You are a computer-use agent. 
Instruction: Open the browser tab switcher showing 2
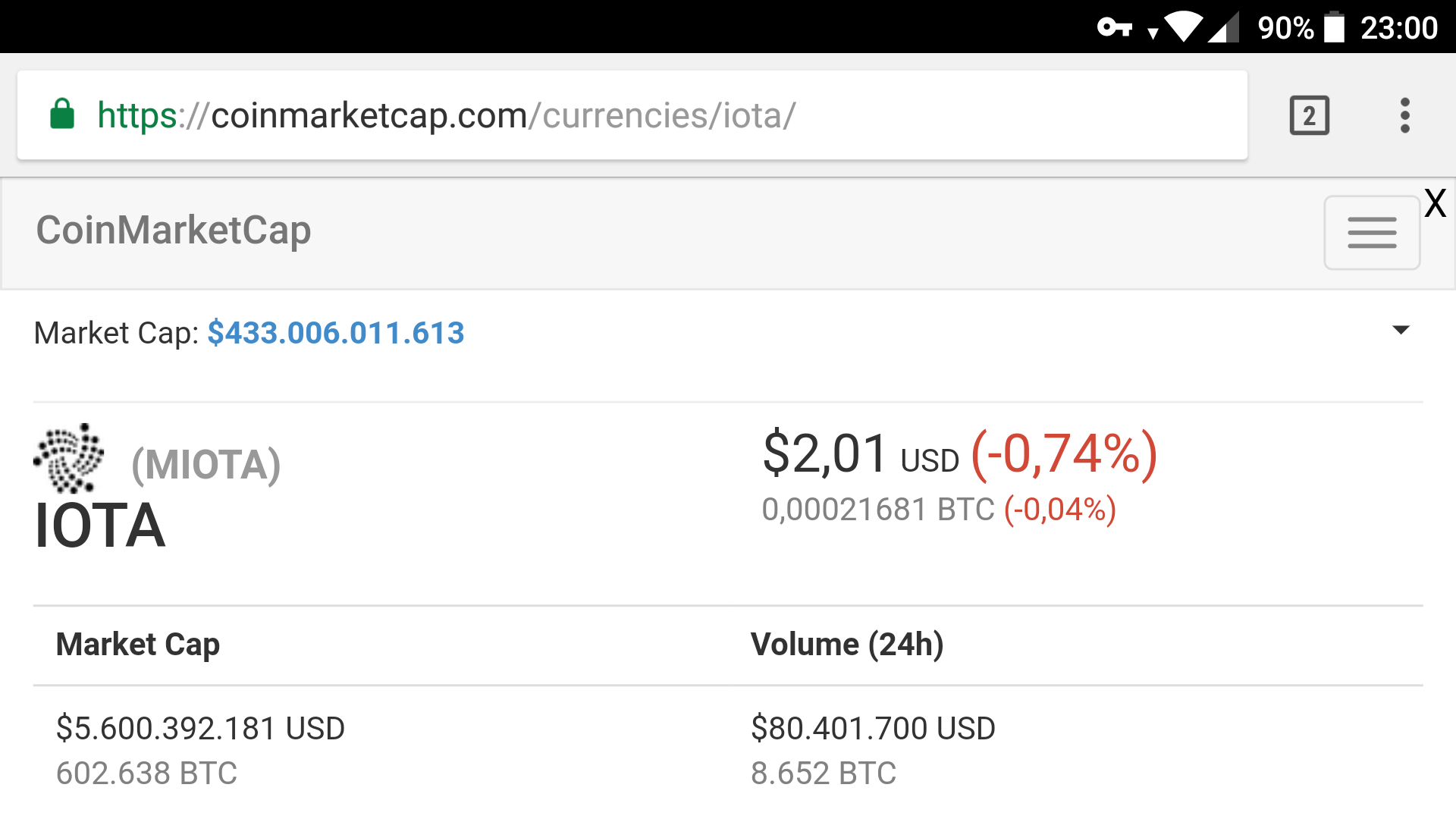pos(1309,116)
